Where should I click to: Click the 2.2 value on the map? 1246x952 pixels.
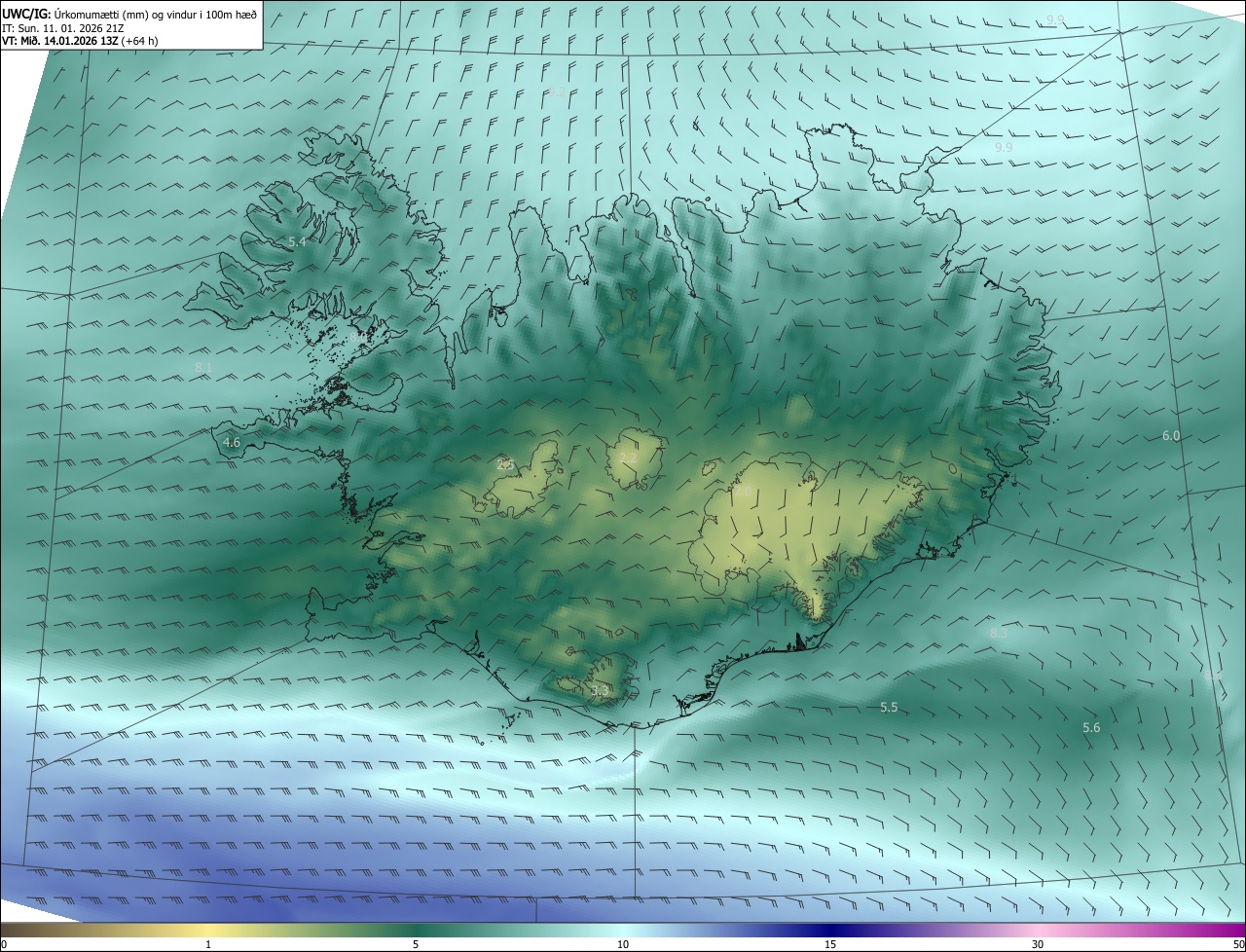(x=628, y=458)
